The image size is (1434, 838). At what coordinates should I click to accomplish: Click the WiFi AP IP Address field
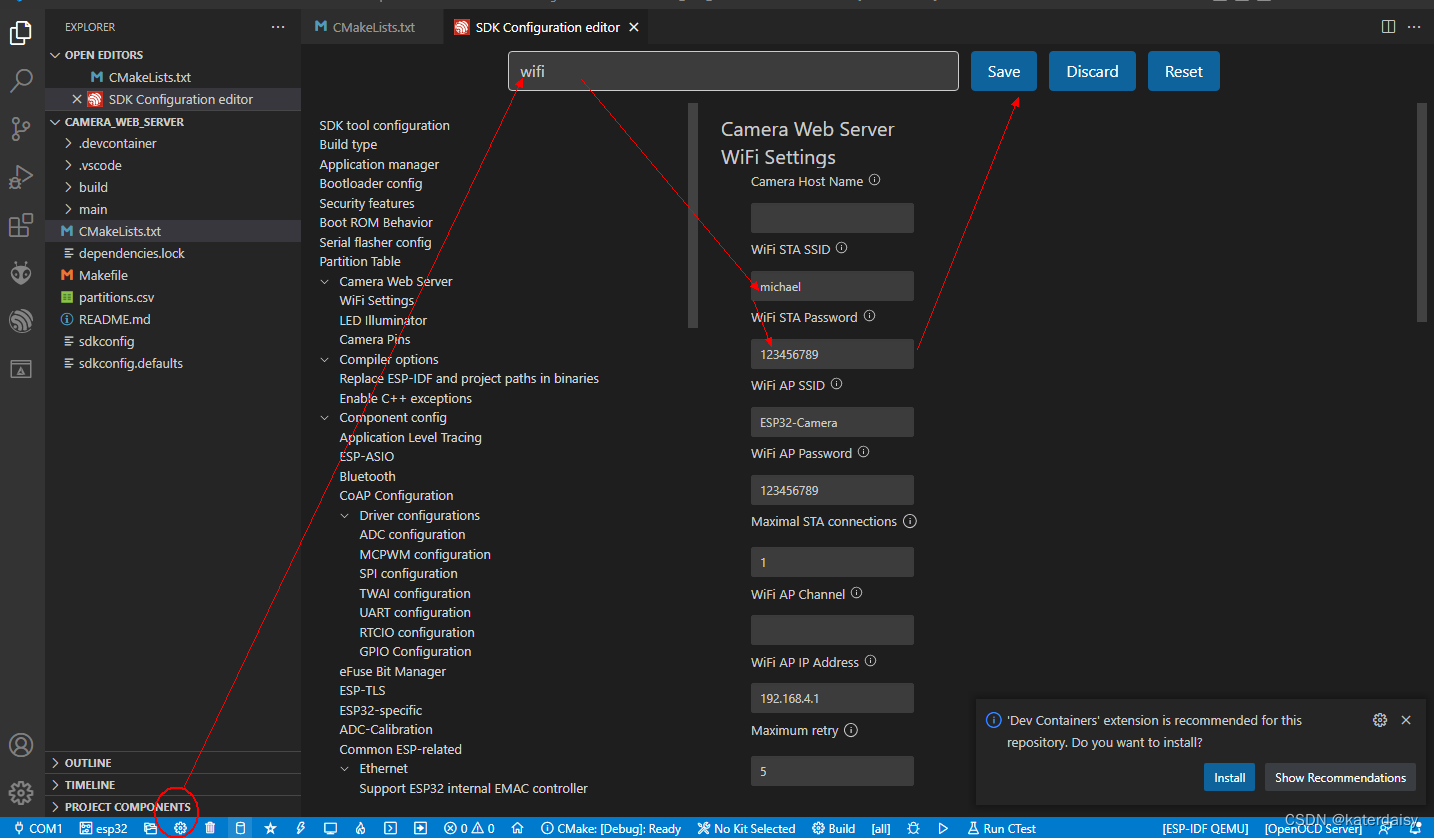pyautogui.click(x=832, y=698)
